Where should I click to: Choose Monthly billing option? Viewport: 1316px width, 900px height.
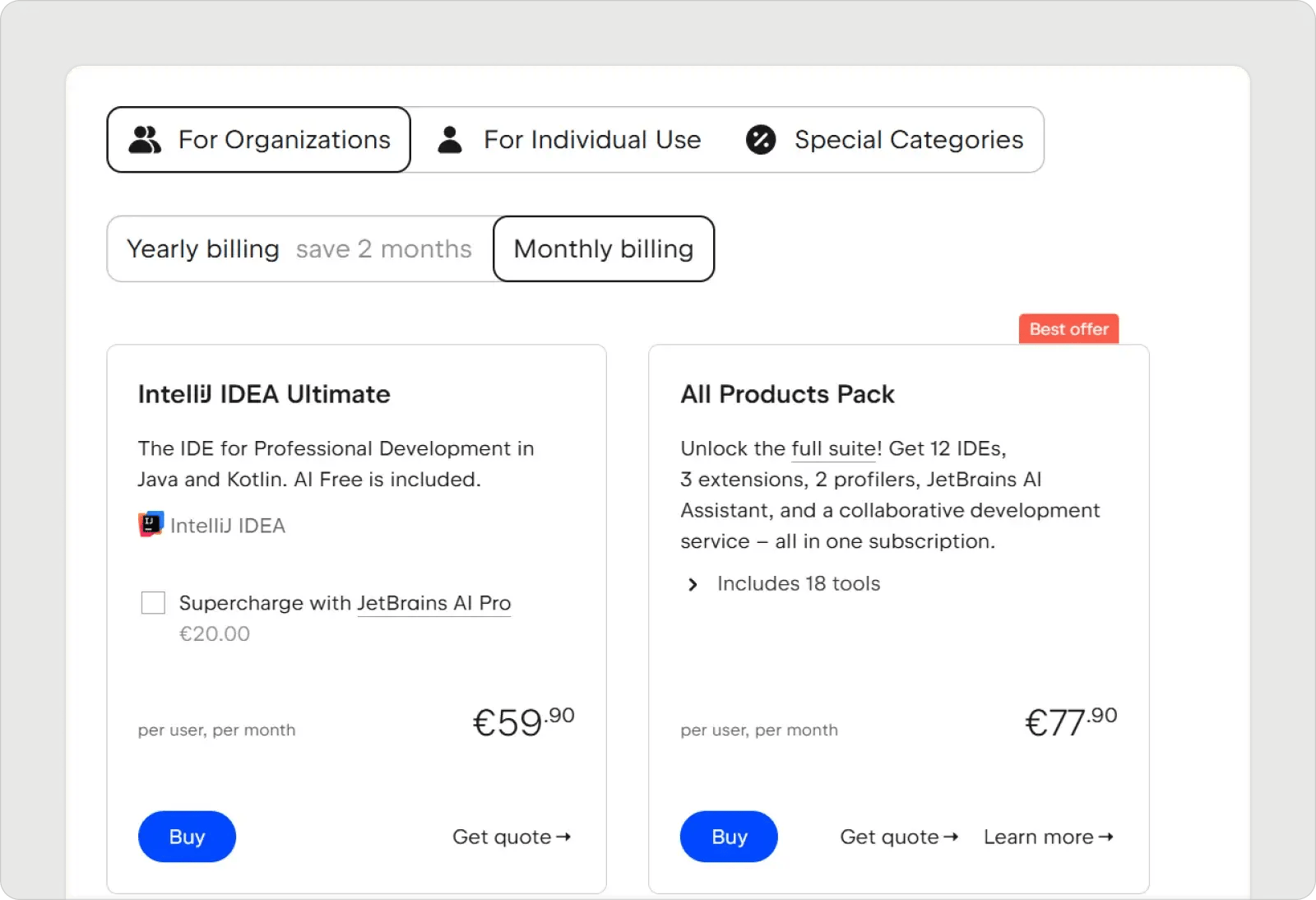(x=604, y=249)
